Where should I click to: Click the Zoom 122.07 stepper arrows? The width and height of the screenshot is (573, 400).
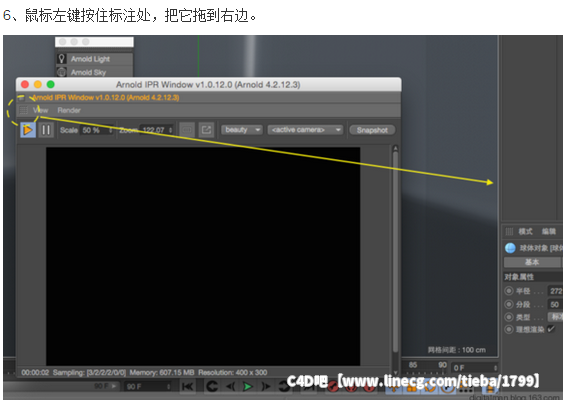(170, 130)
